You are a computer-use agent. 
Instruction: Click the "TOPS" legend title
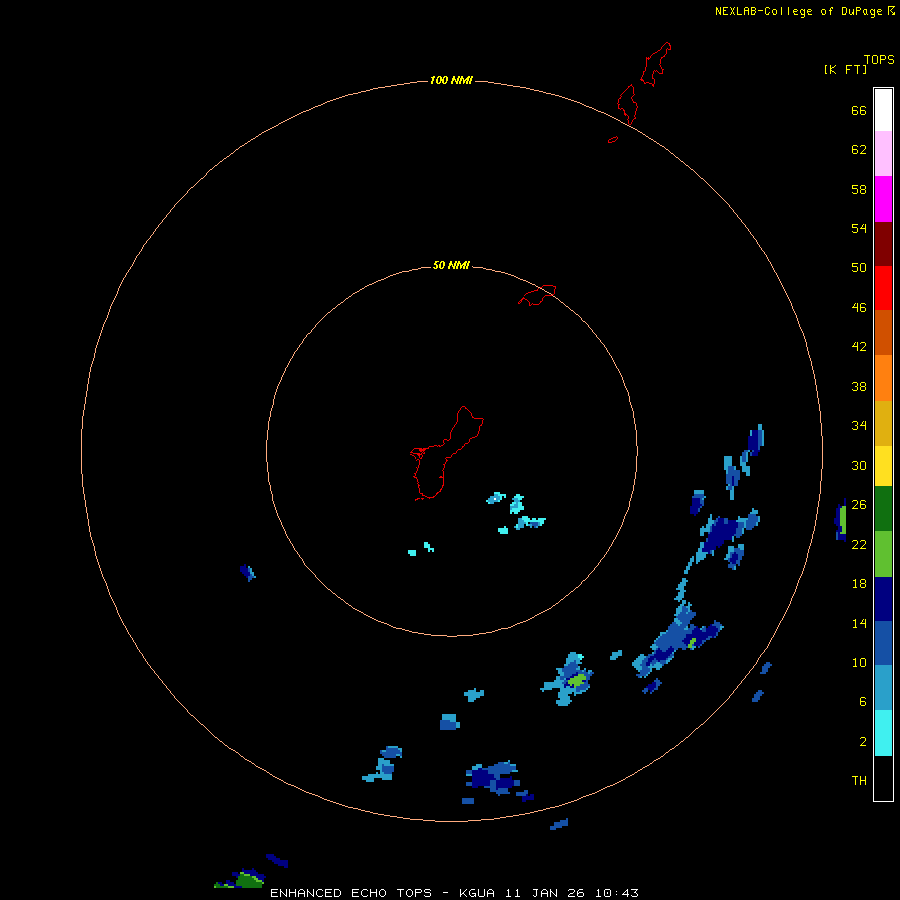coord(879,60)
